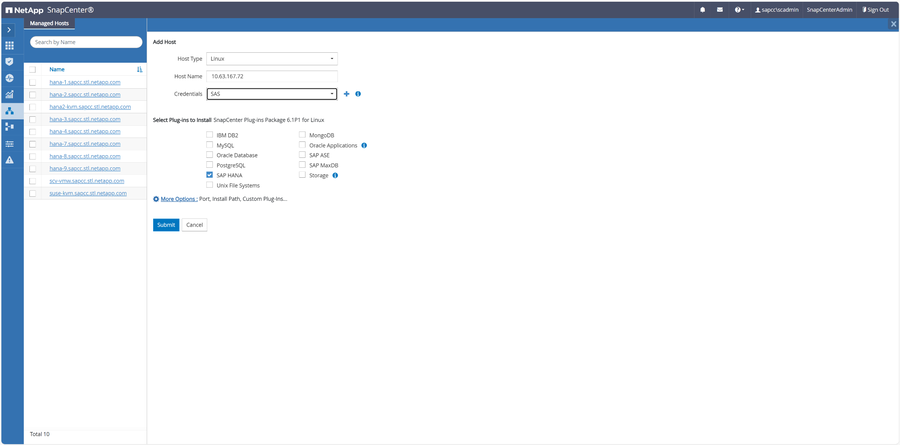This screenshot has width=900, height=445.
Task: Enable the Oracle Database plug-in checkbox
Action: (x=210, y=155)
